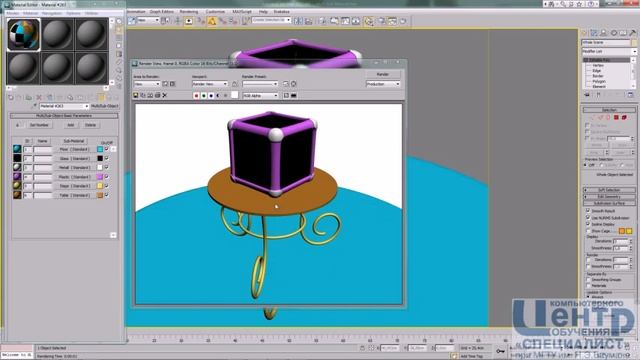
Task: Click the black Glass color swatch
Action: [100, 158]
